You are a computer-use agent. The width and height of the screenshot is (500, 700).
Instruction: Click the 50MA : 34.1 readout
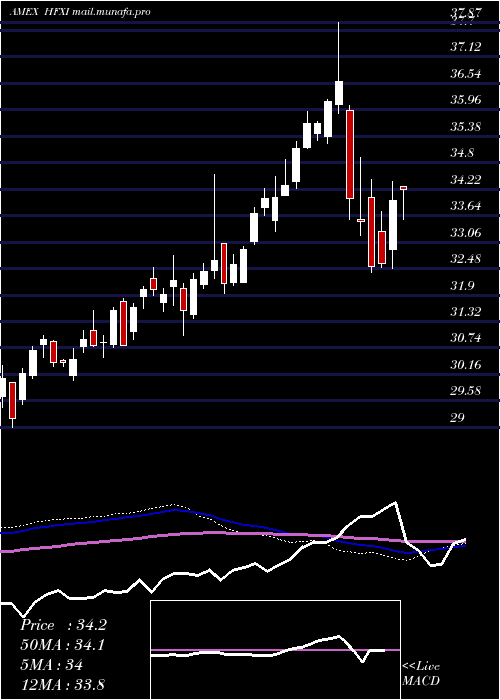62,645
